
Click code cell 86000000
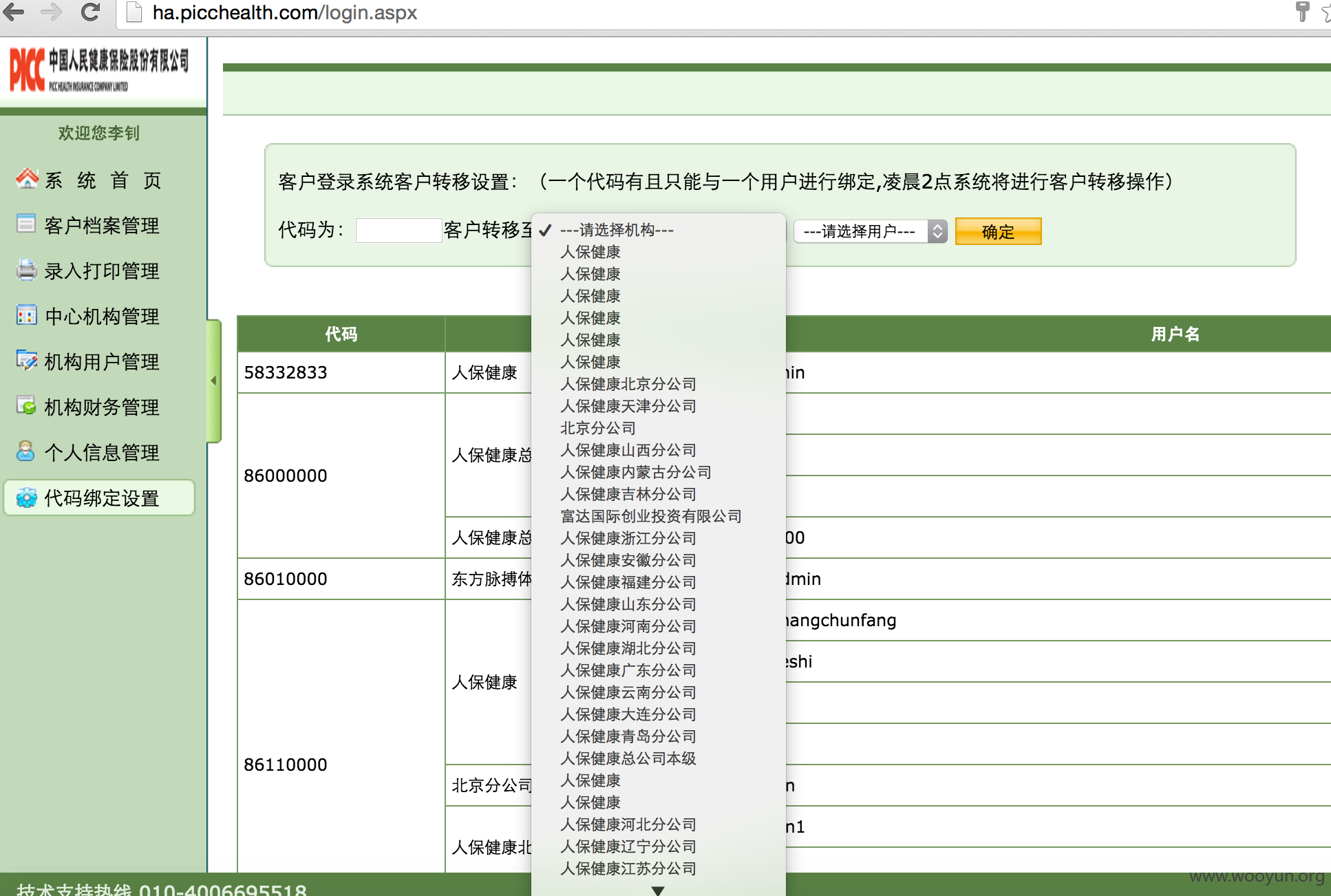[x=341, y=476]
